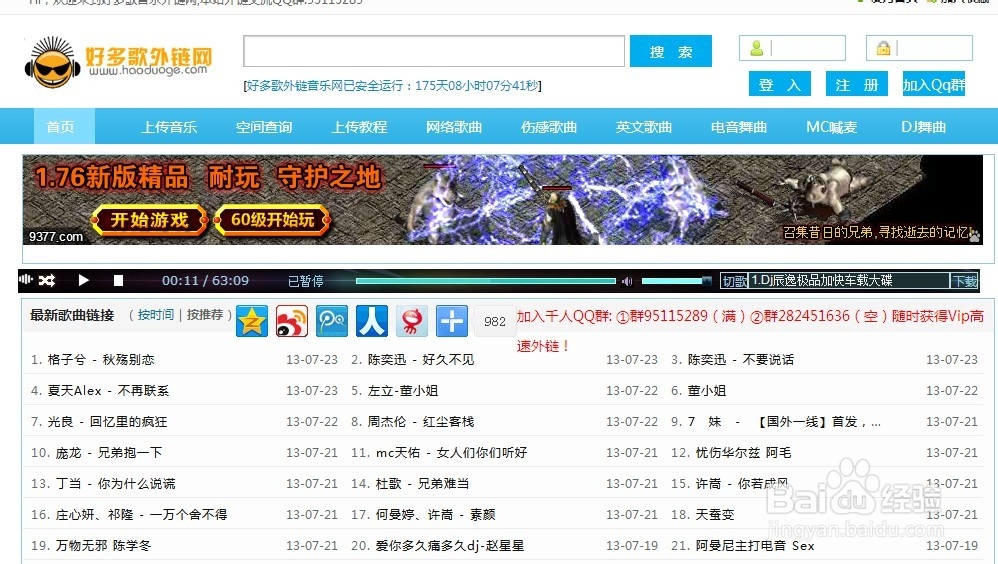
Task: Share to Renren blue icon
Action: pyautogui.click(x=372, y=321)
